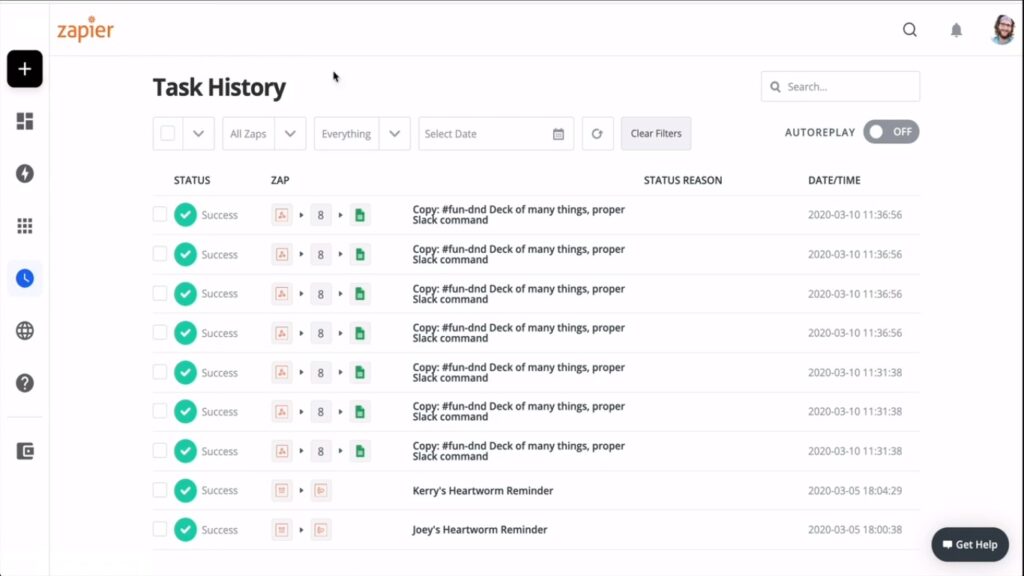Turn on the Autoreplay toggle

click(891, 131)
